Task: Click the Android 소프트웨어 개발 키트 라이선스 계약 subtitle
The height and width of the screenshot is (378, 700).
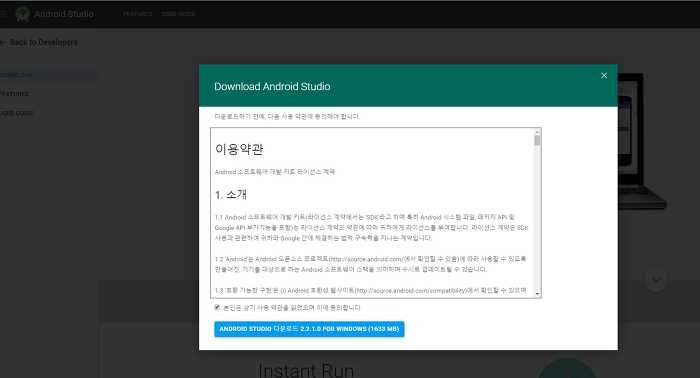Action: pos(275,172)
